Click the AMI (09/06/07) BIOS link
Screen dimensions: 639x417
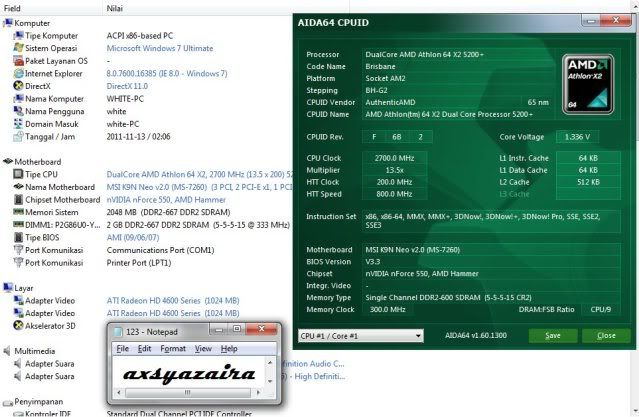pyautogui.click(x=133, y=237)
